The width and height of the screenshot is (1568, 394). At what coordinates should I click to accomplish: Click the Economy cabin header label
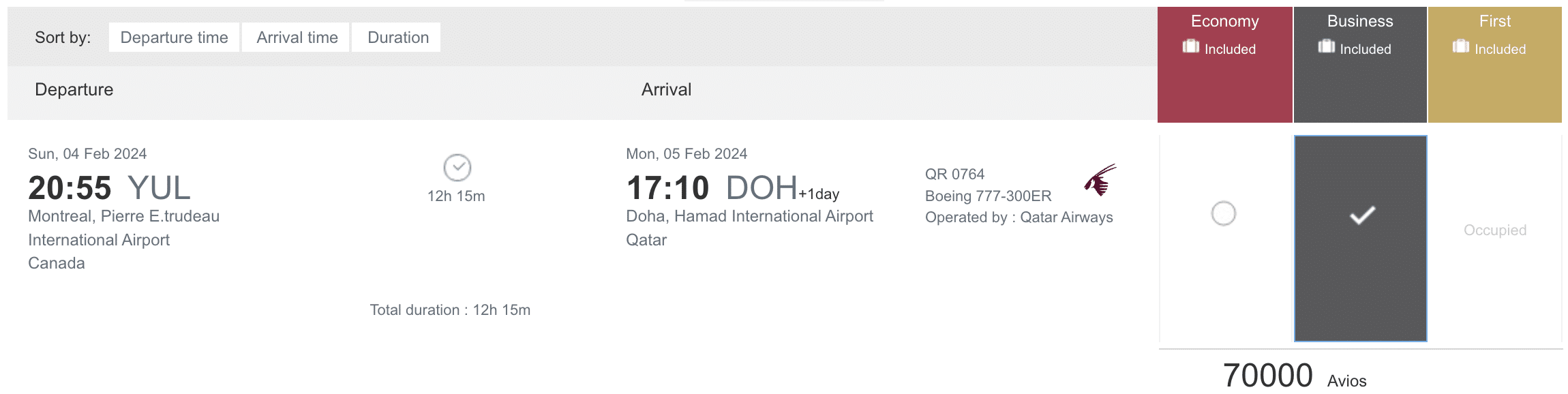tap(1224, 21)
